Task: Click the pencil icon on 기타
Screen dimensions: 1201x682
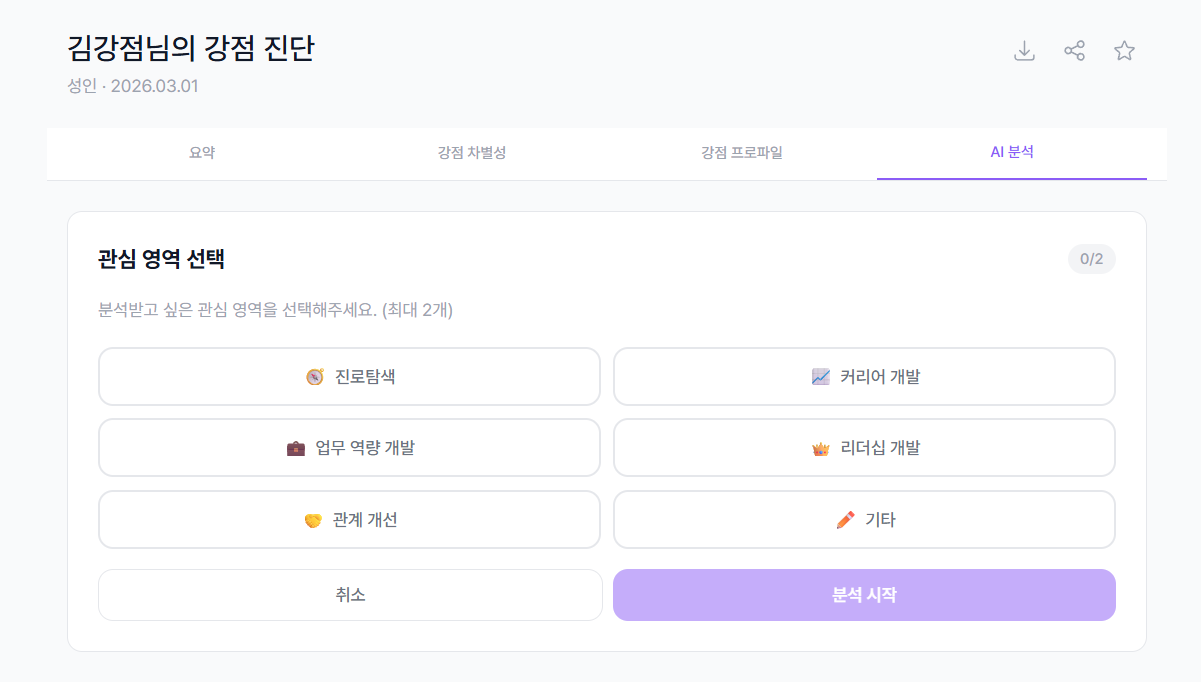Action: click(x=845, y=519)
